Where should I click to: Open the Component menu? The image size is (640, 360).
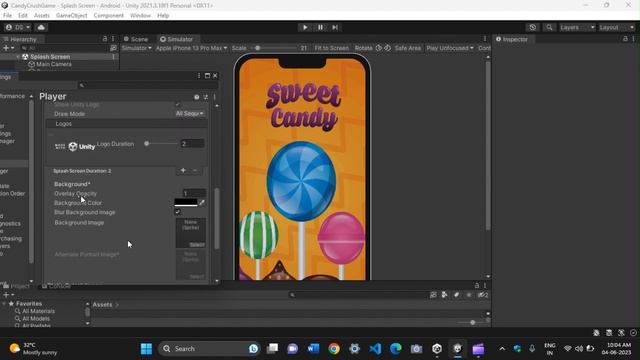click(109, 16)
